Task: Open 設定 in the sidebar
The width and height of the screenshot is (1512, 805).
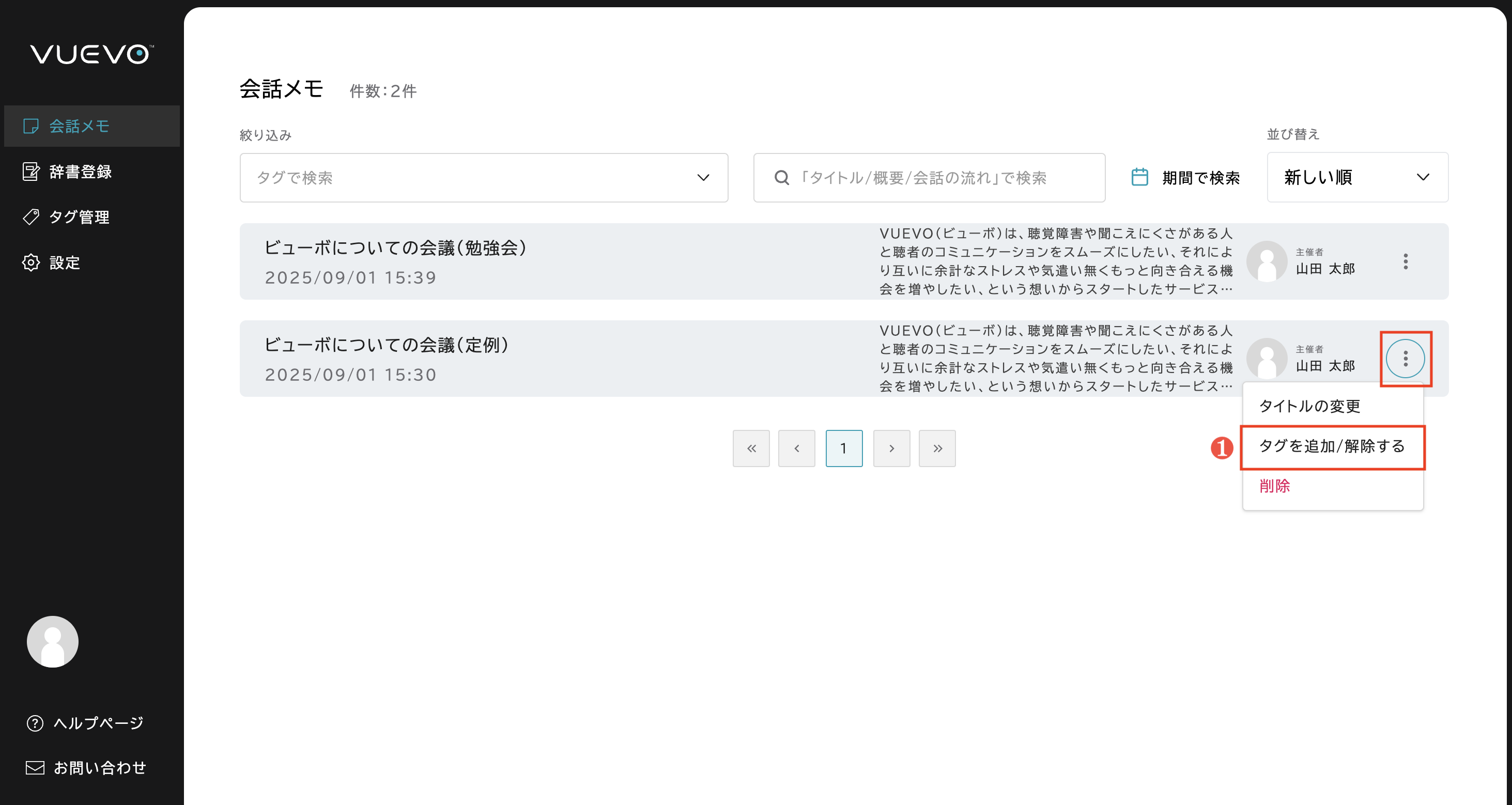Action: pyautogui.click(x=65, y=263)
